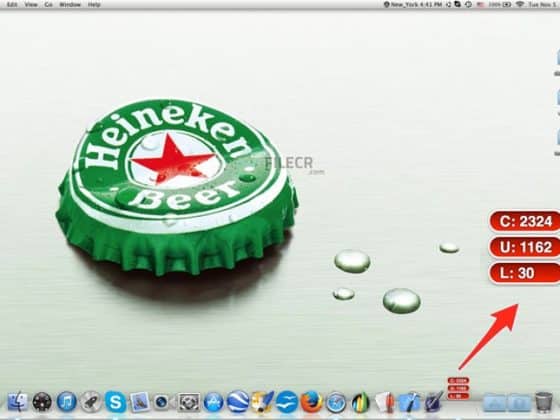560x420 pixels.
Task: Click the red 'U: 1162' counter badge
Action: point(525,247)
